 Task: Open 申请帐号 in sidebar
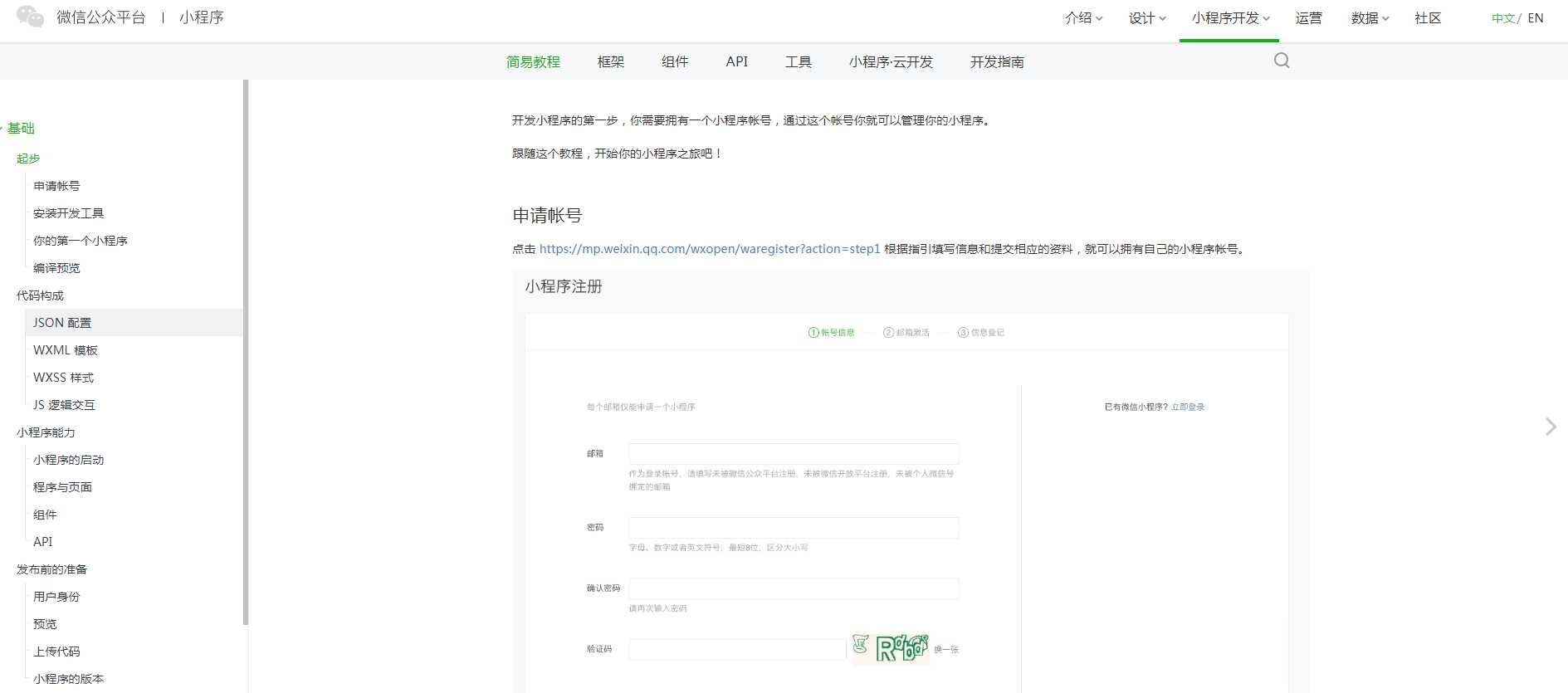56,186
